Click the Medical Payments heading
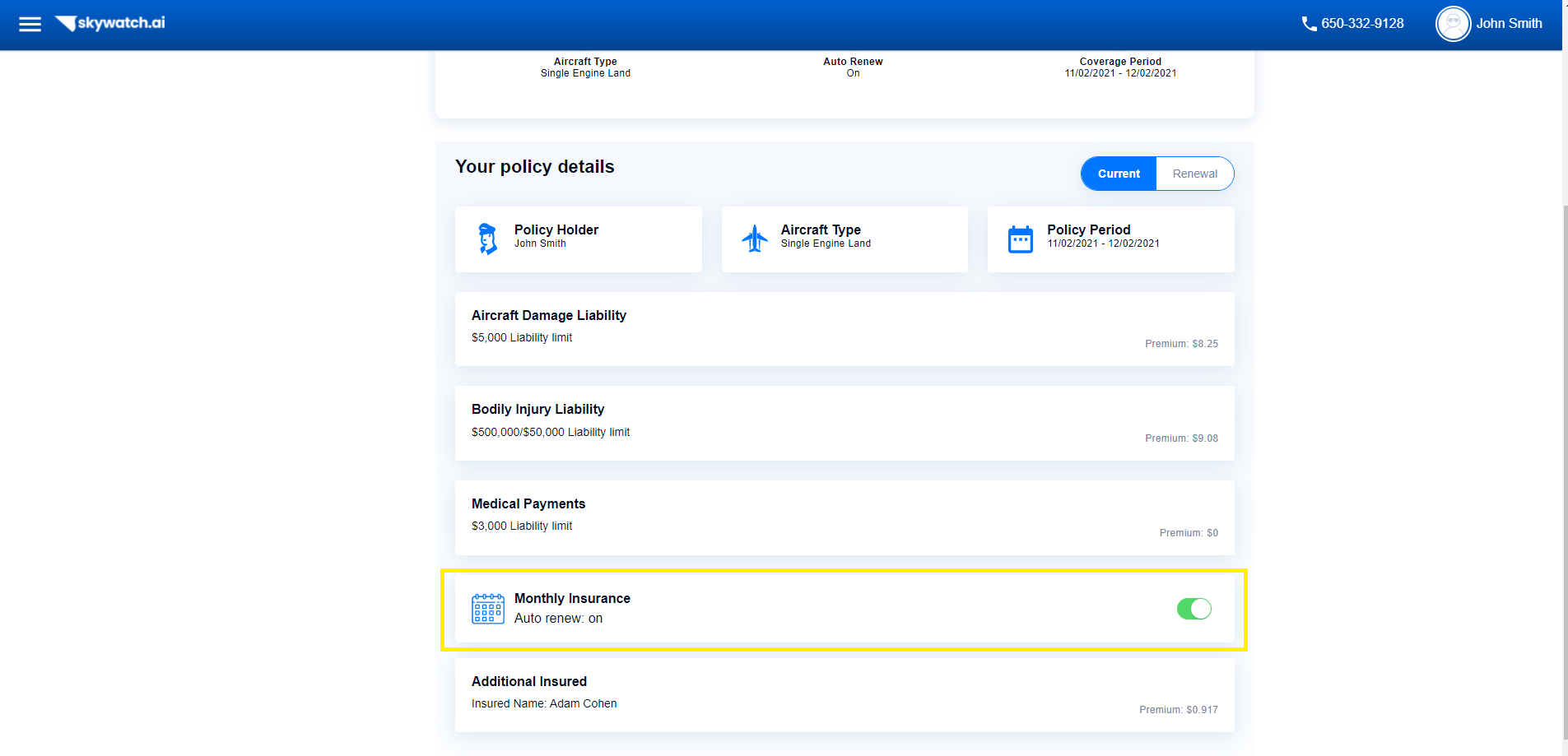Screen dimensions: 1568x756 click(528, 503)
